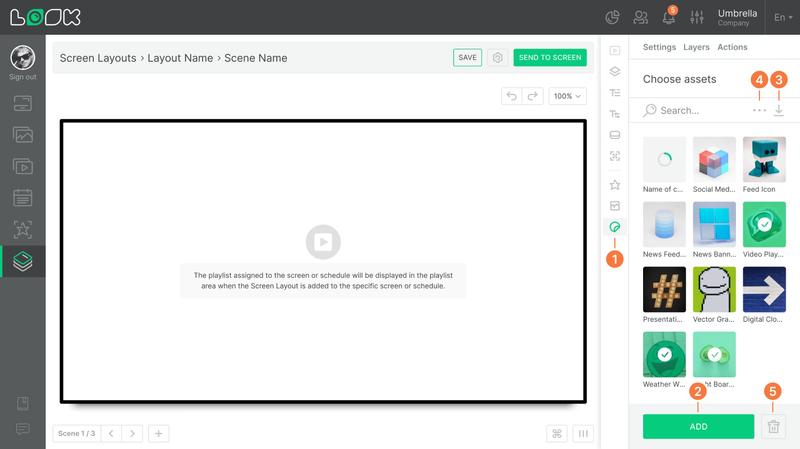This screenshot has width=800, height=449.
Task: Switch to the Layers tab
Action: [x=696, y=47]
